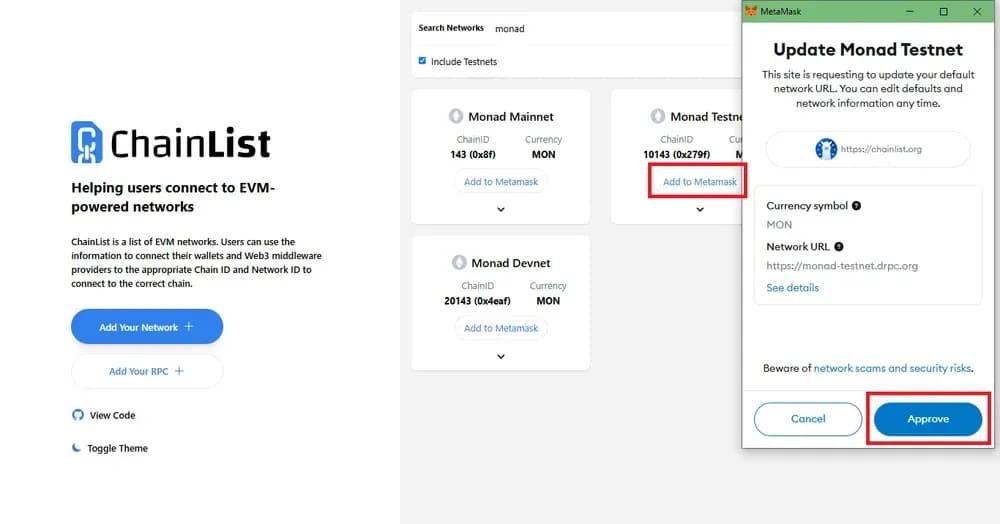Expand the Monad Devnet card chevron

501,356
